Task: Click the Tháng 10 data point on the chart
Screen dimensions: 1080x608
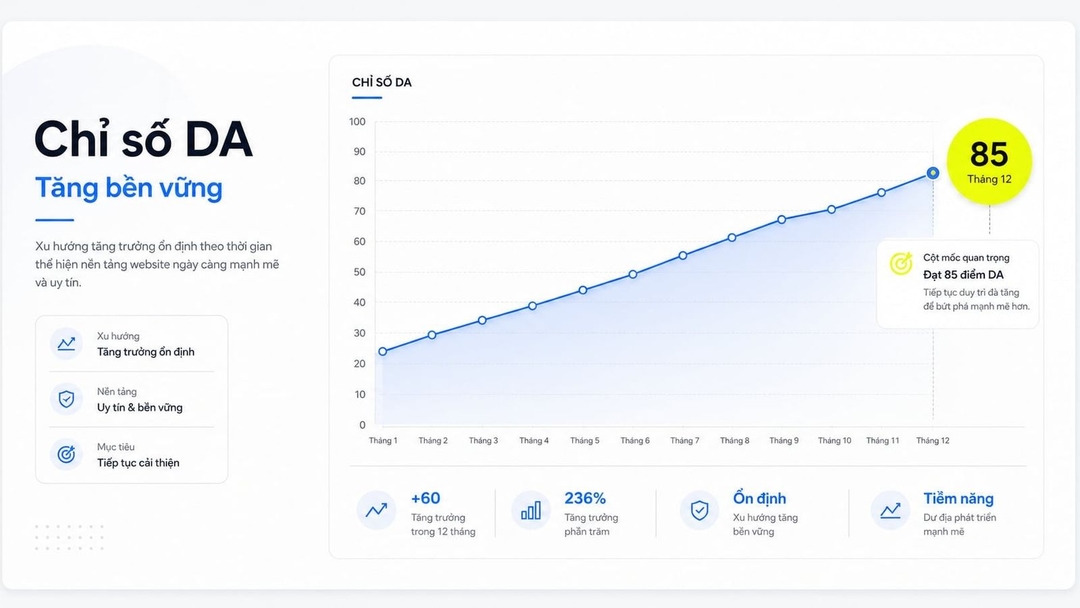Action: 831,209
